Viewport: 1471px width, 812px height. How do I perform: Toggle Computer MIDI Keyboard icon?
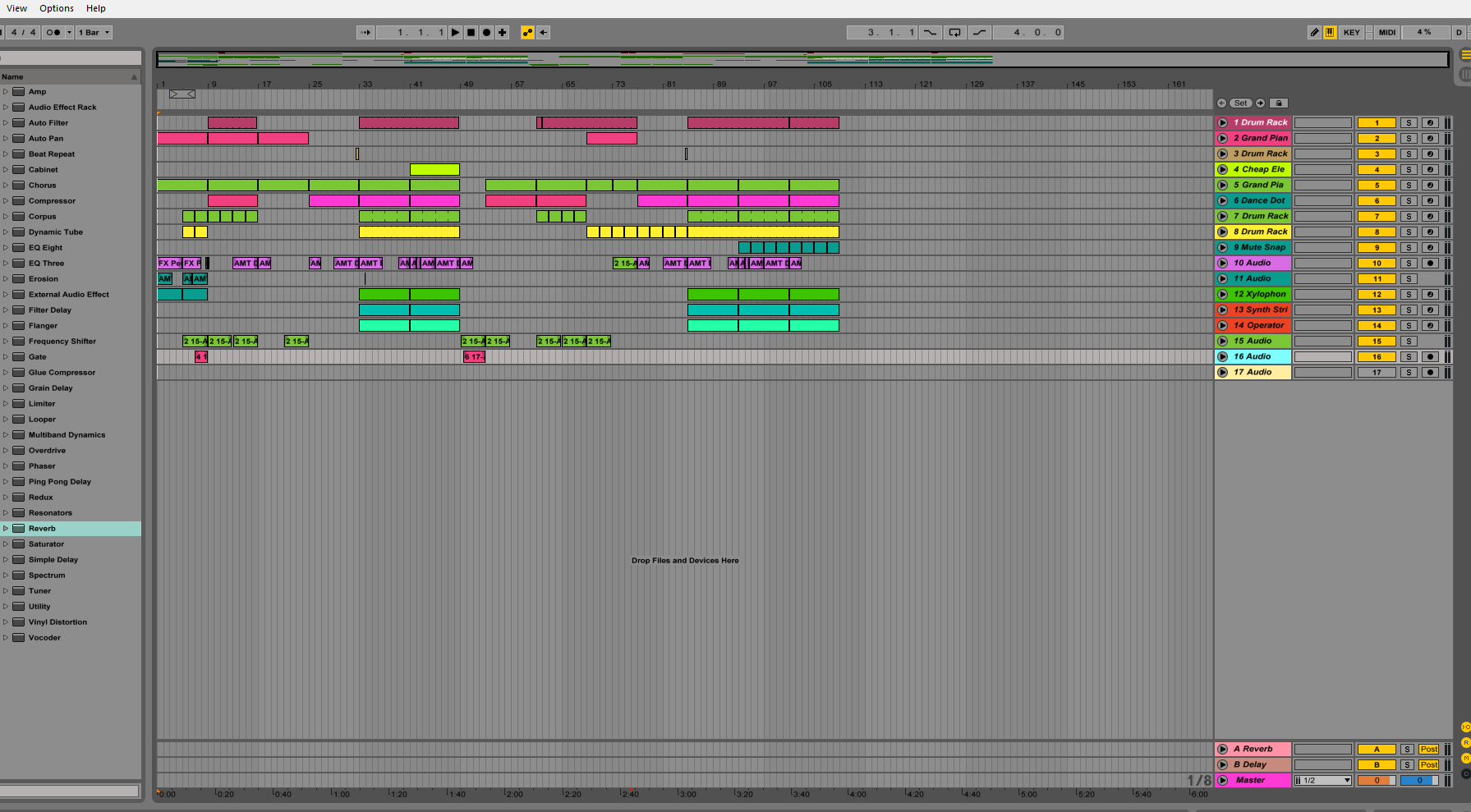(1330, 33)
